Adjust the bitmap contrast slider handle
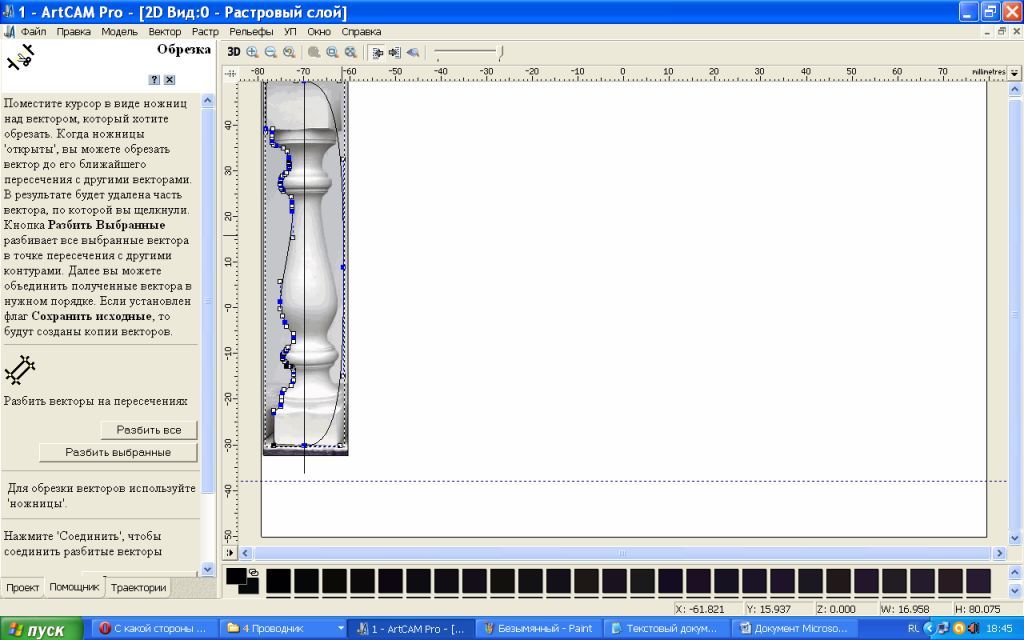The image size is (1024, 640). 501,54
